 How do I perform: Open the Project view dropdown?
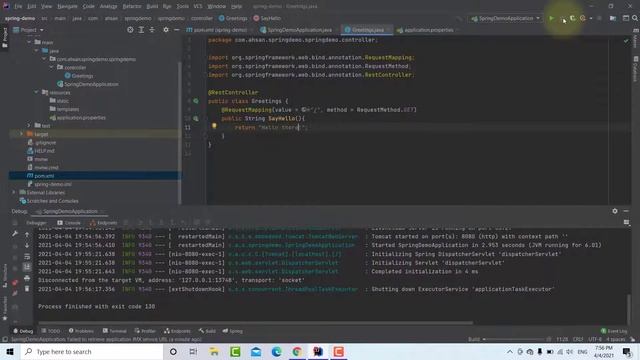pyautogui.click(x=28, y=30)
